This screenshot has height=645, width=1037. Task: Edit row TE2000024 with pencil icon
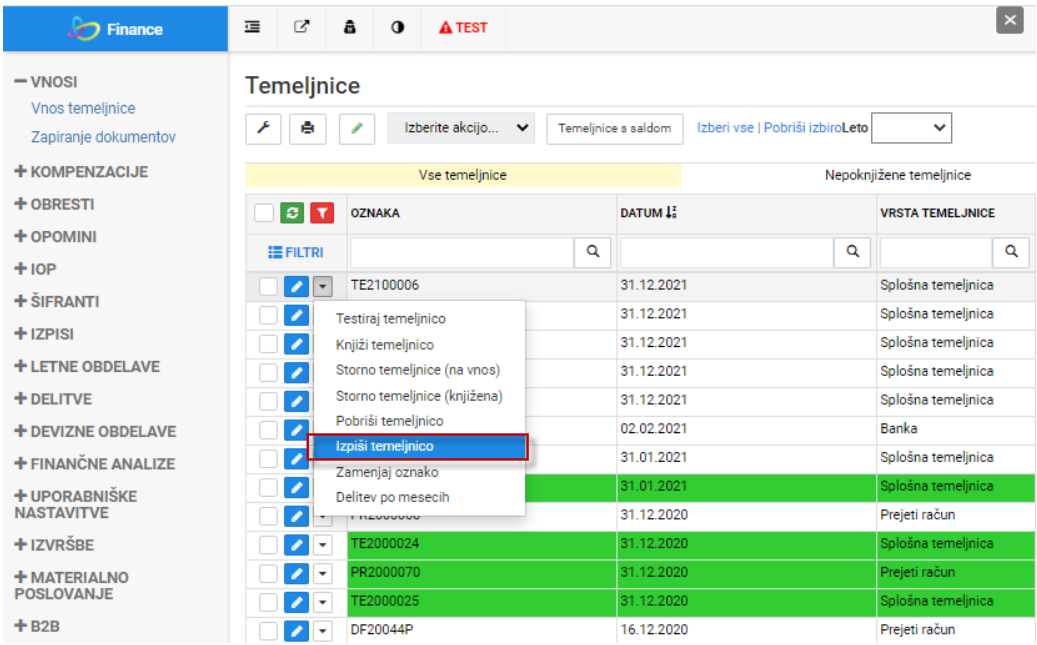296,545
